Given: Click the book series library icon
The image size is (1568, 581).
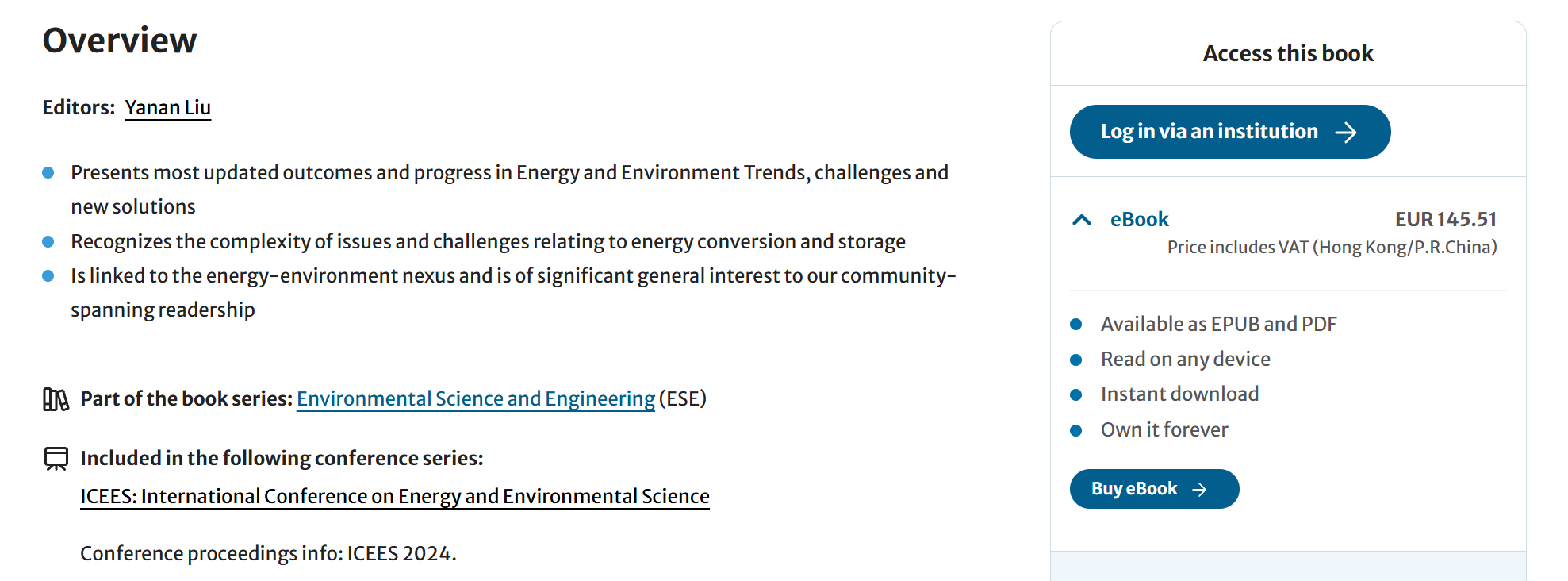Looking at the screenshot, I should pos(56,399).
